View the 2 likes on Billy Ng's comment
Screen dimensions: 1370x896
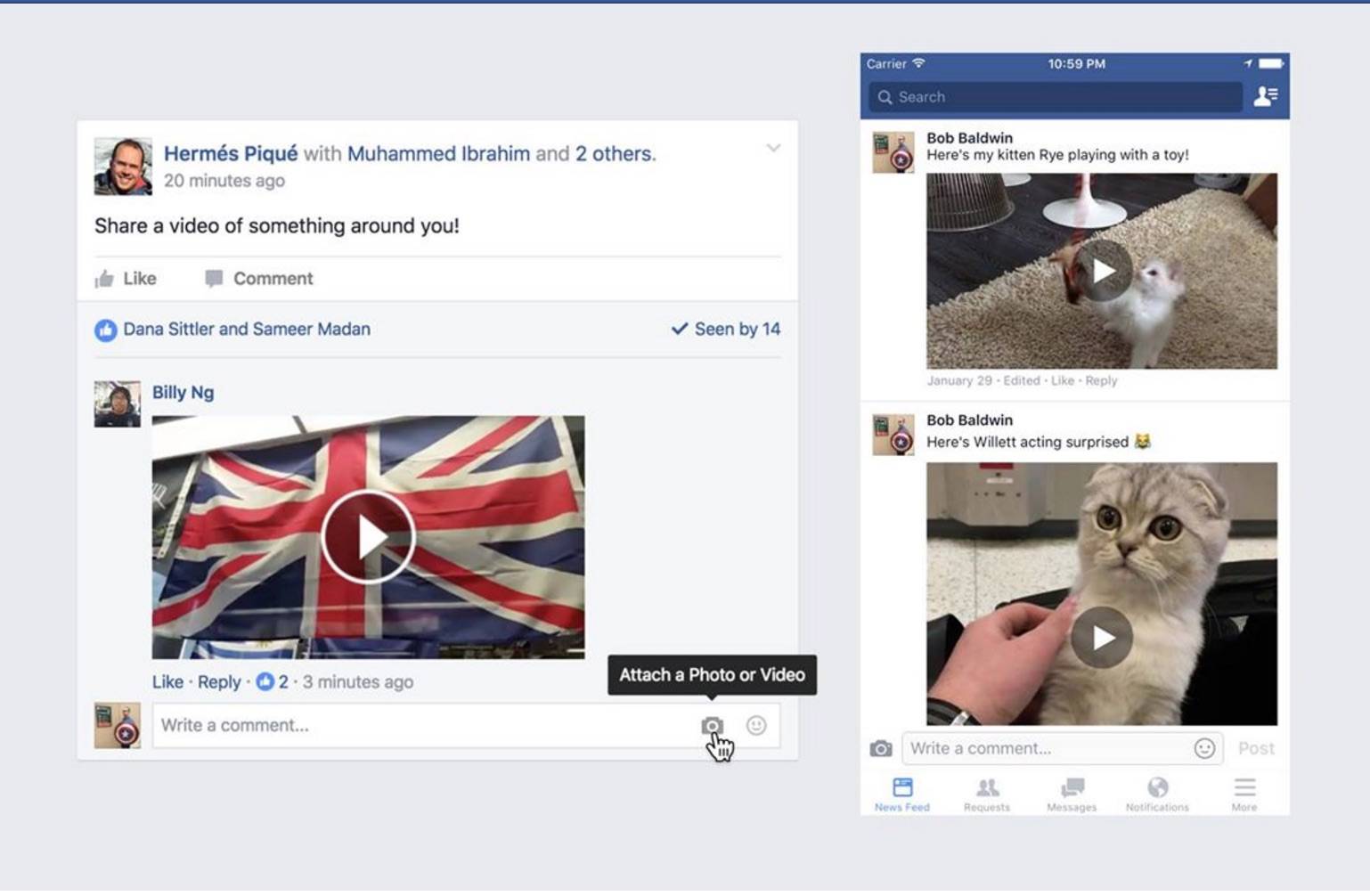tap(272, 681)
